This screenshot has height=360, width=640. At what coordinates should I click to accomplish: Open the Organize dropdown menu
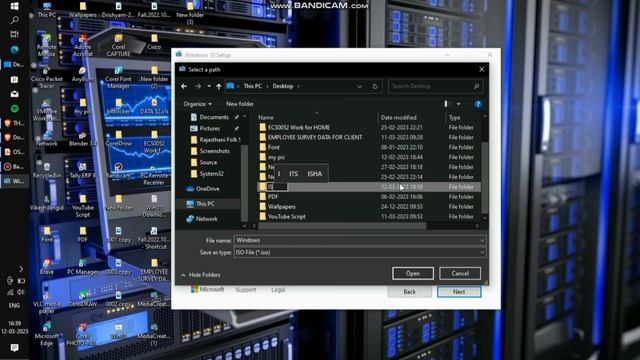(198, 104)
